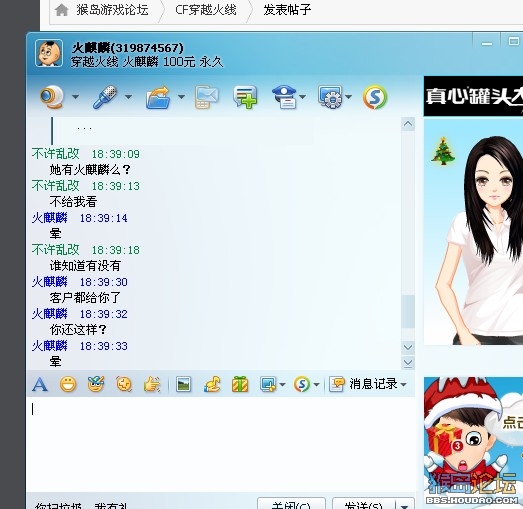Send a gift with the gift box icon

[240, 385]
